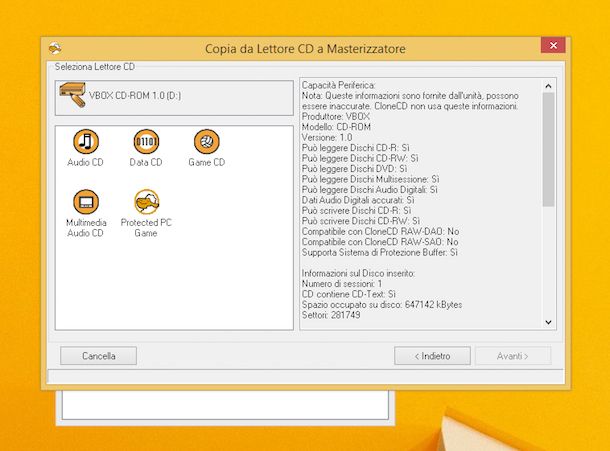Click the scrollbar thumb in device info panel

tap(549, 150)
